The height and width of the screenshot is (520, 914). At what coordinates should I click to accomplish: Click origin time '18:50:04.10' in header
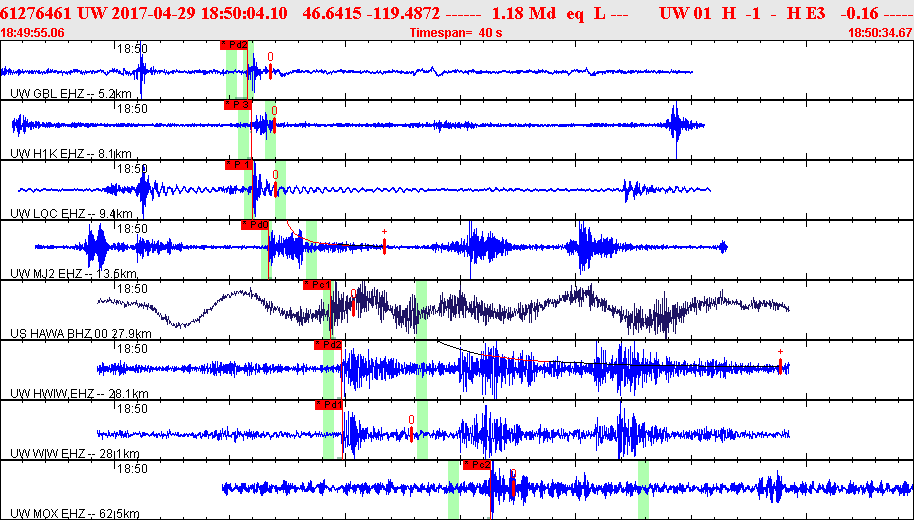(244, 13)
